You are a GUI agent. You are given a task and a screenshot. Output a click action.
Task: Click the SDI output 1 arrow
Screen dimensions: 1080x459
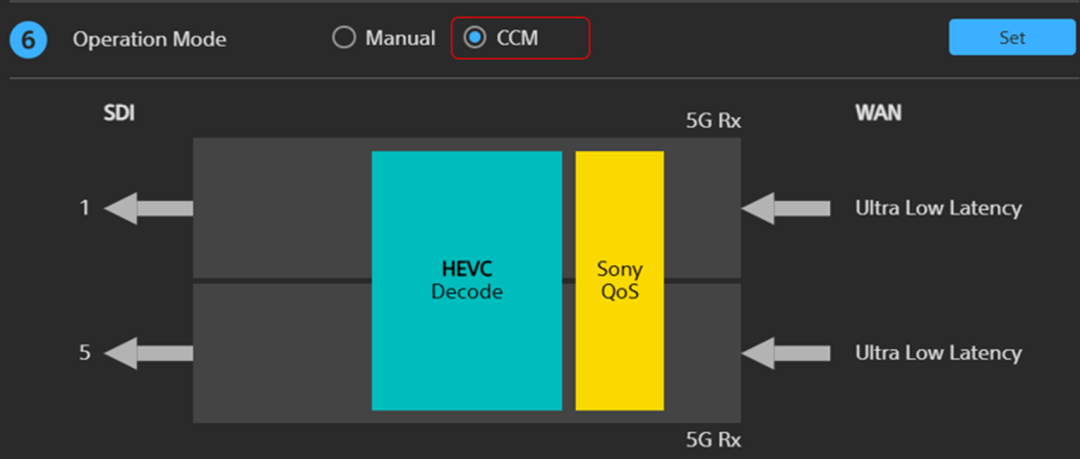149,207
